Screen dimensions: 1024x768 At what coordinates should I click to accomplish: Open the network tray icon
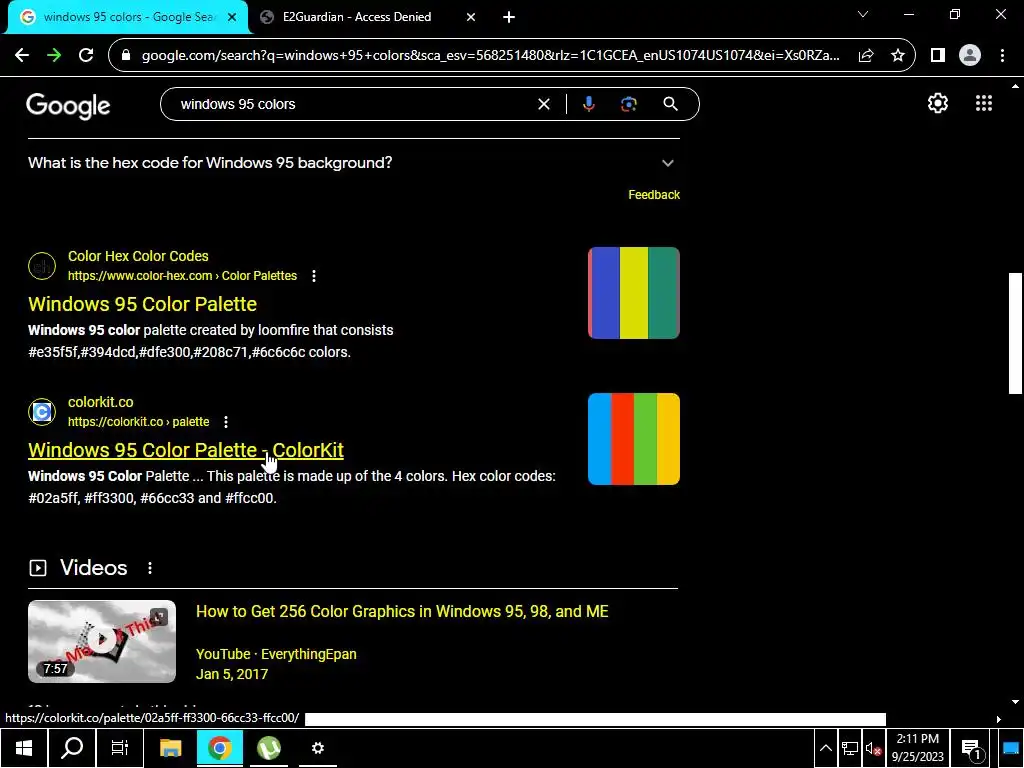(x=850, y=750)
